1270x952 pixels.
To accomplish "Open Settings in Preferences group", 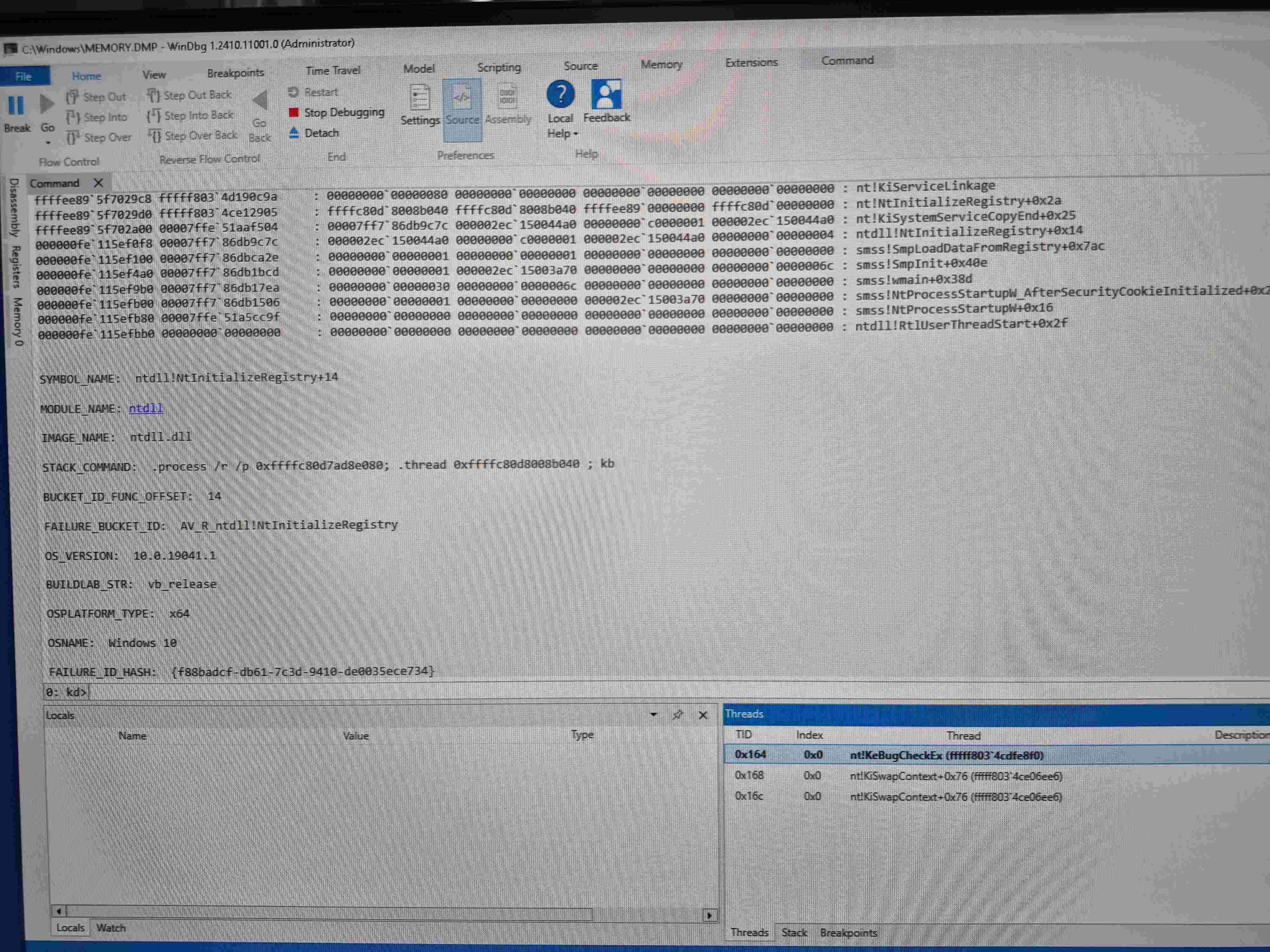I will click(420, 105).
